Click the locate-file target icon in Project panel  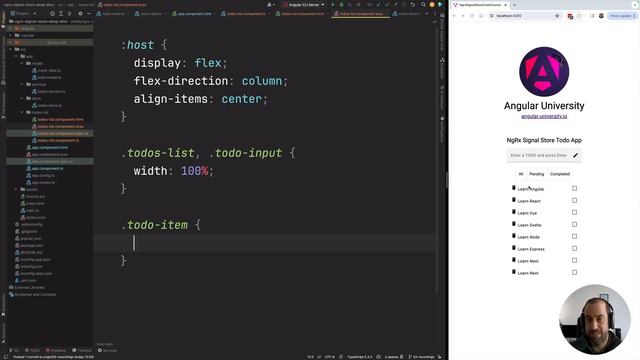(x=52, y=13)
